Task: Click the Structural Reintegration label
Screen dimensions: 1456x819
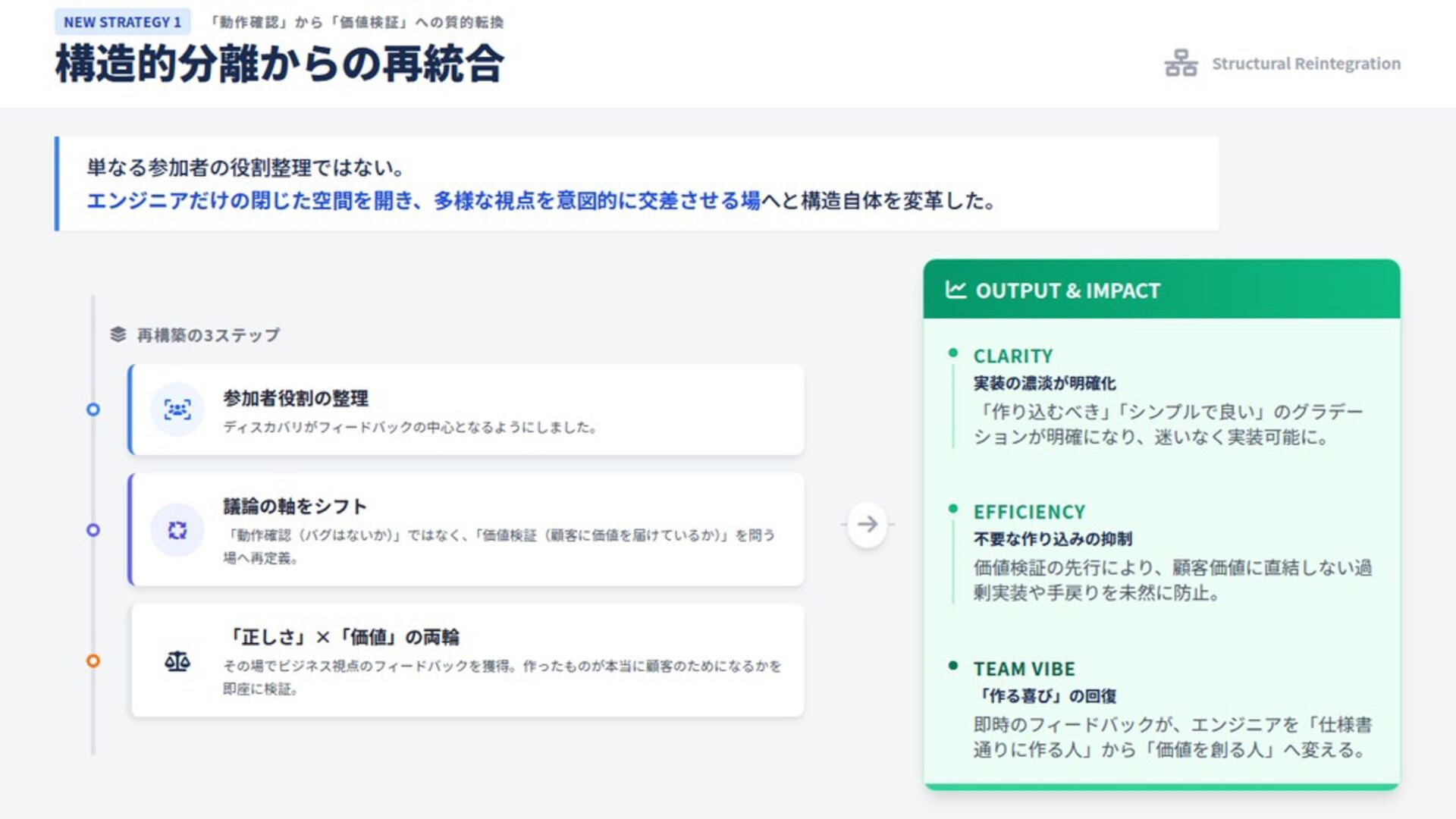Action: coord(1306,64)
